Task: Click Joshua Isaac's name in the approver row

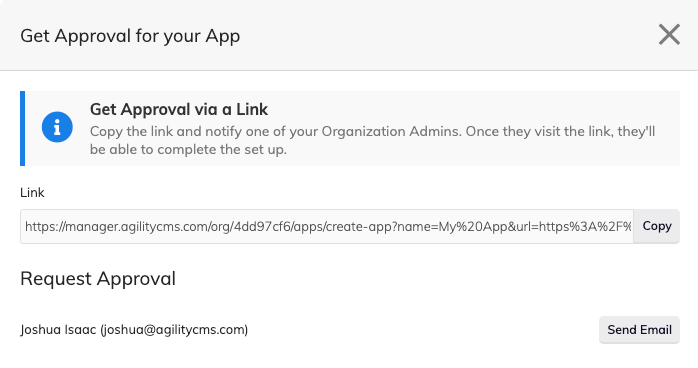Action: 58,330
